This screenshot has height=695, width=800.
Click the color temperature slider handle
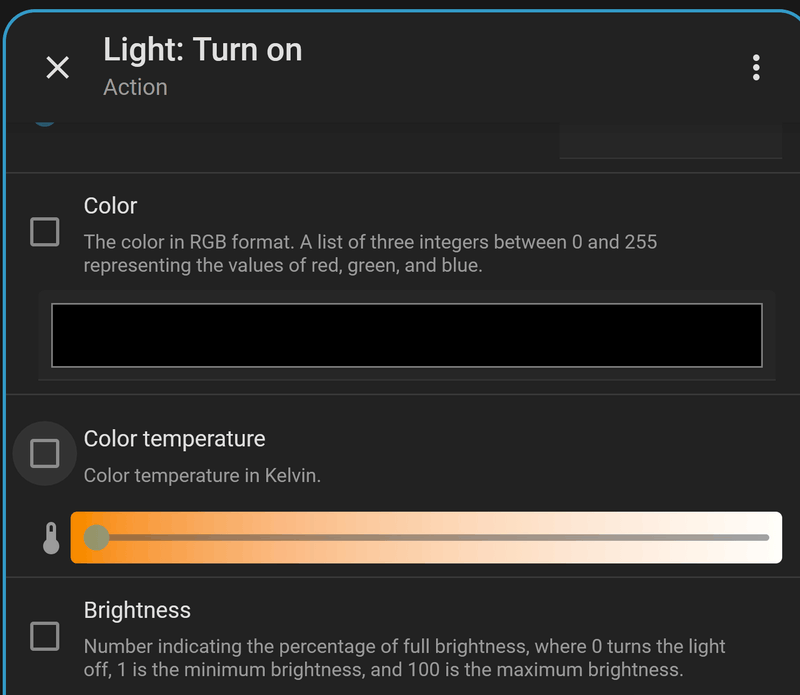[96, 537]
